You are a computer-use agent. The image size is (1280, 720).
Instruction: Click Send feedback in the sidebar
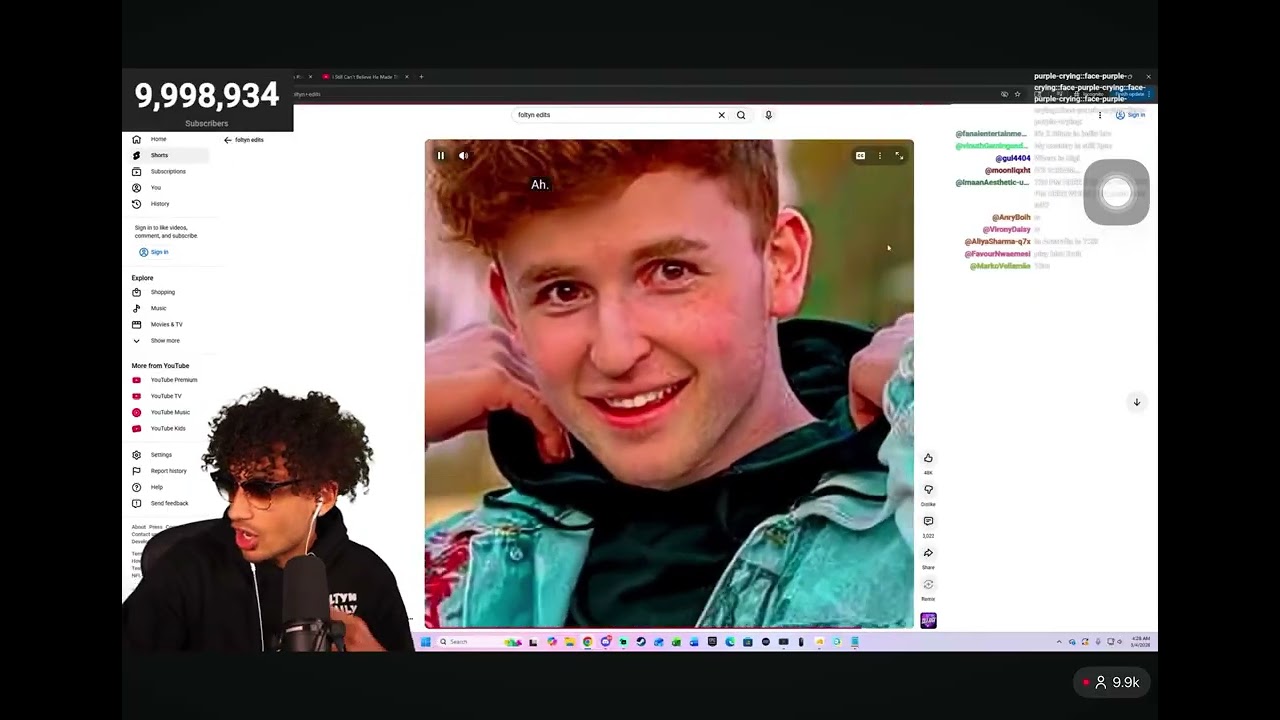pos(170,503)
